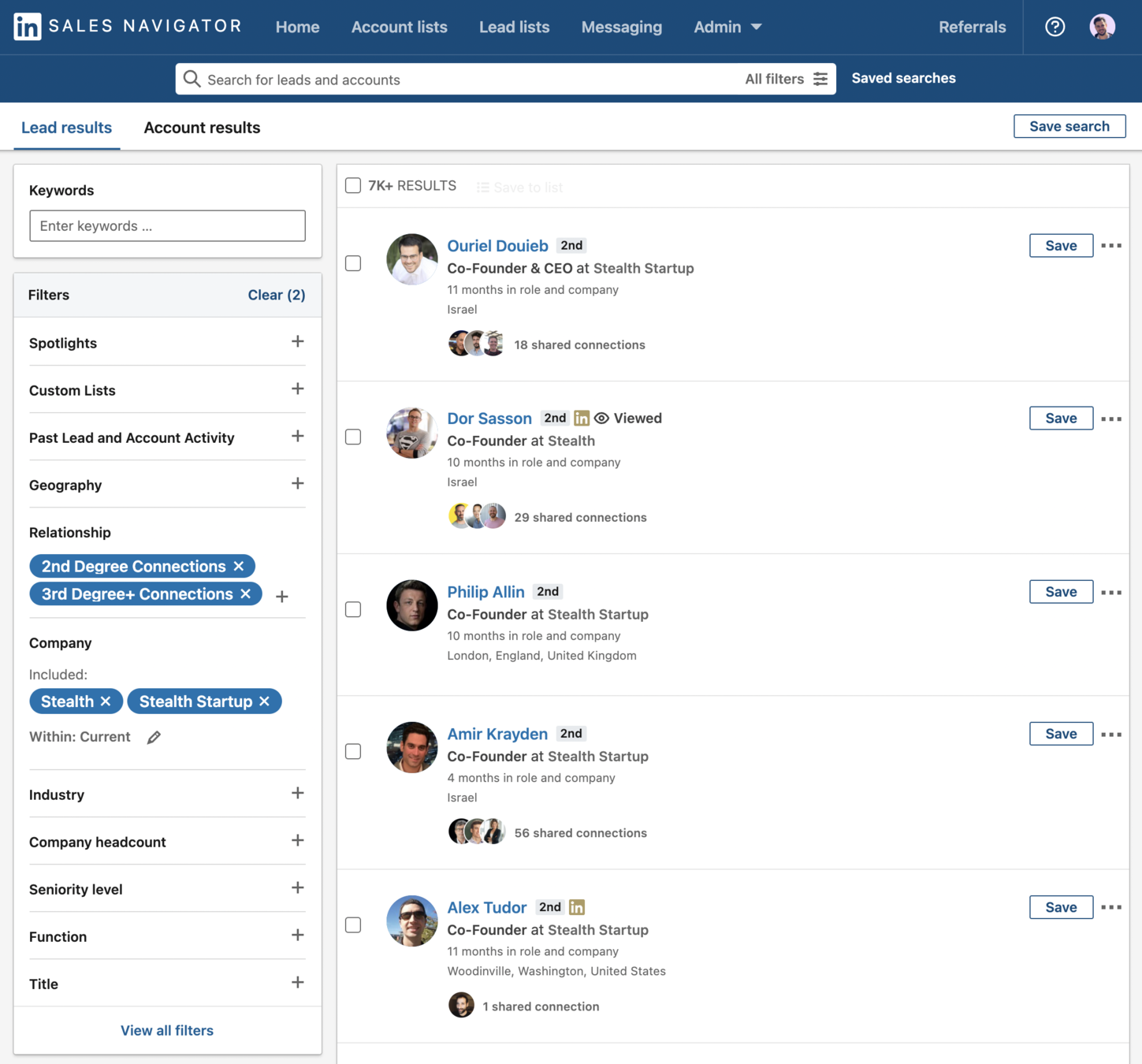1142x1064 pixels.
Task: Click the Save search button
Action: coord(1069,126)
